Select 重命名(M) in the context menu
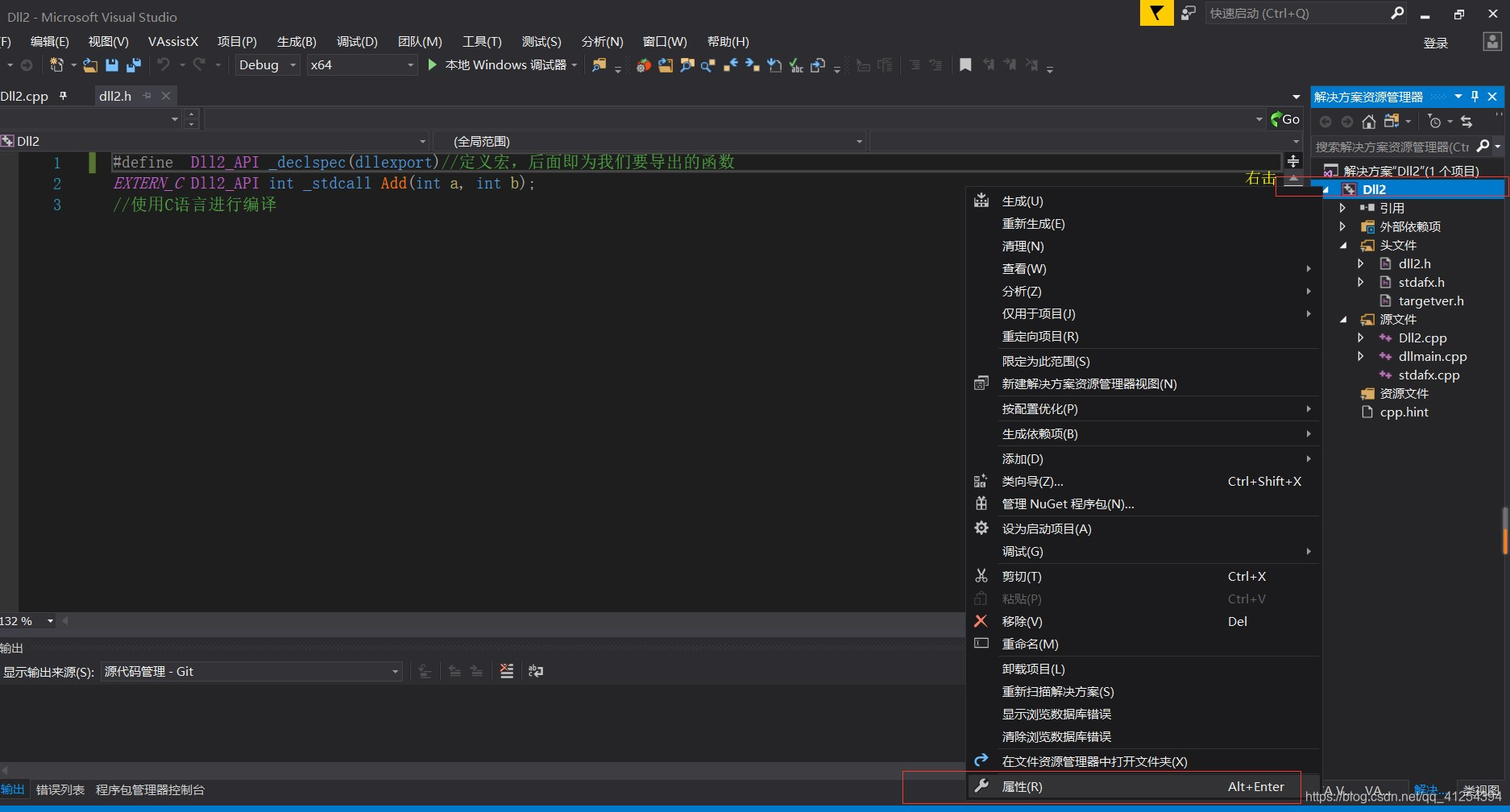1510x812 pixels. pos(1142,644)
